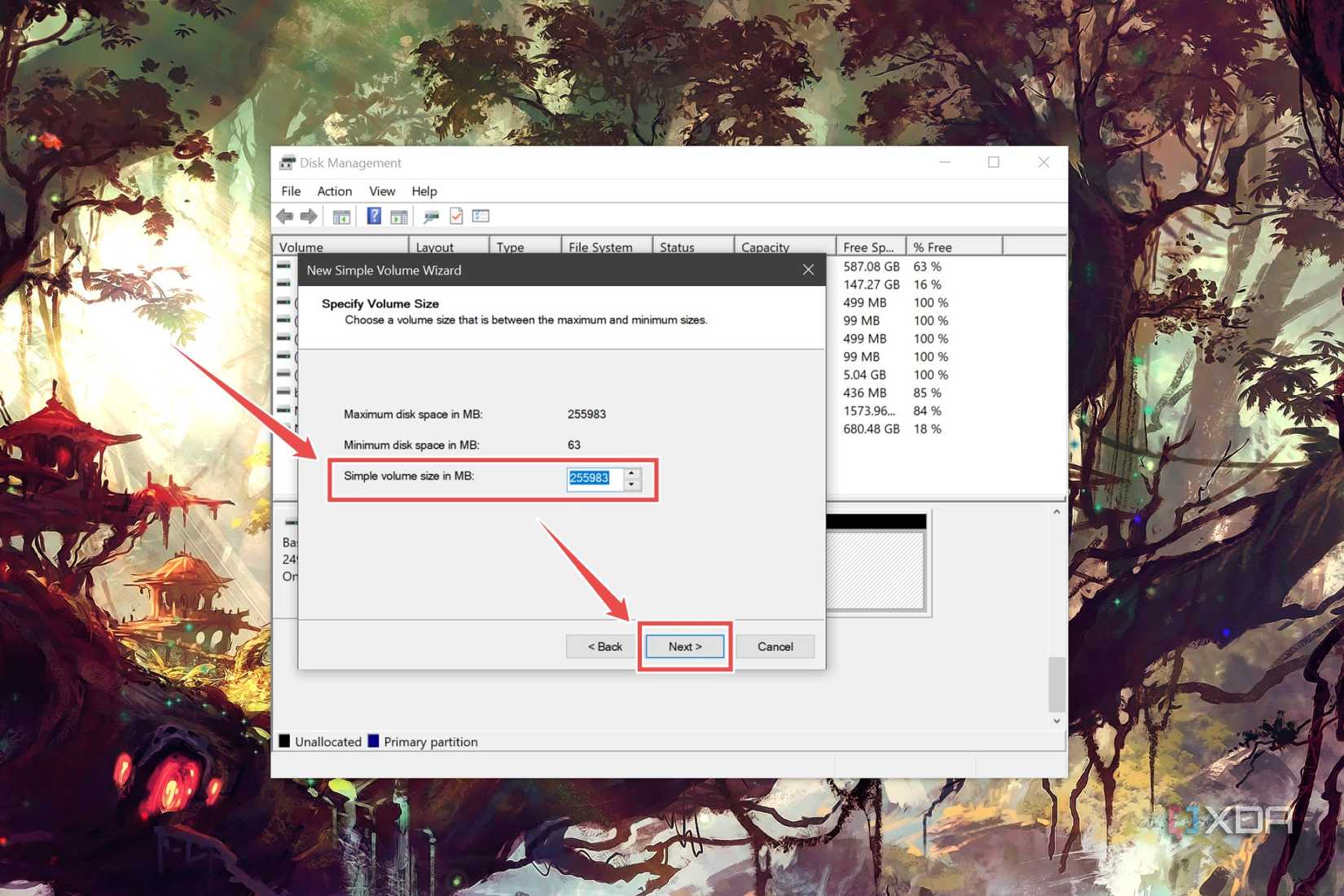This screenshot has width=1344, height=896.
Task: Click the Next > button
Action: [x=685, y=647]
